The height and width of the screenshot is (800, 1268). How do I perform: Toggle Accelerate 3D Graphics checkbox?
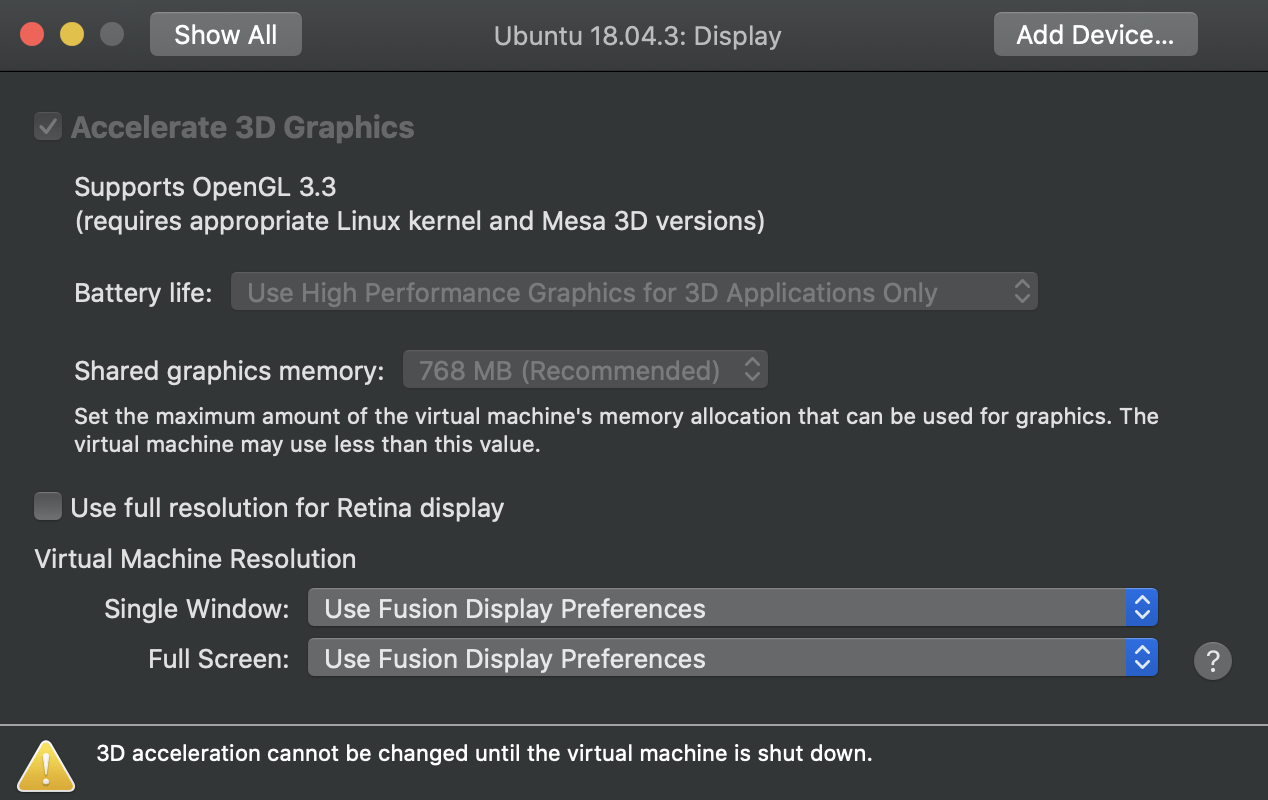pos(47,126)
